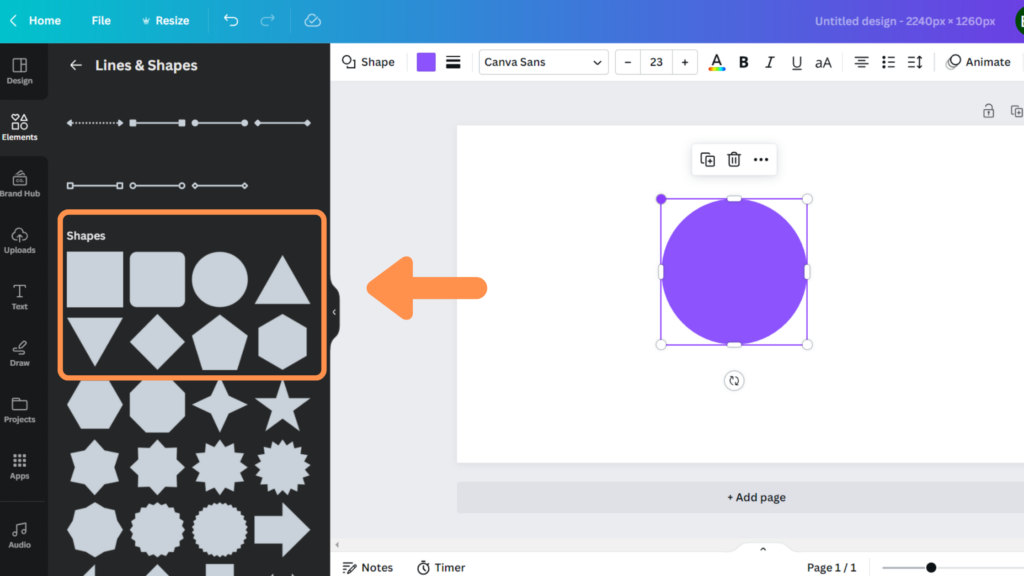Lock the page with padlock icon

click(989, 111)
